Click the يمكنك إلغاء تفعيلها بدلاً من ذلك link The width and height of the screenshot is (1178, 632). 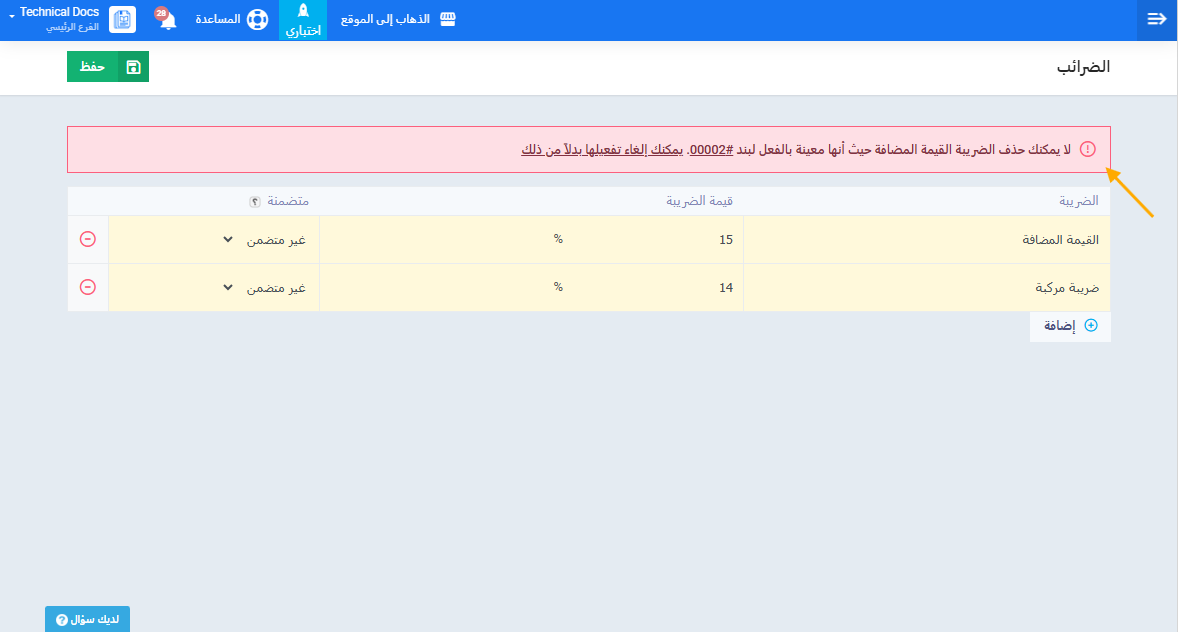[603, 150]
